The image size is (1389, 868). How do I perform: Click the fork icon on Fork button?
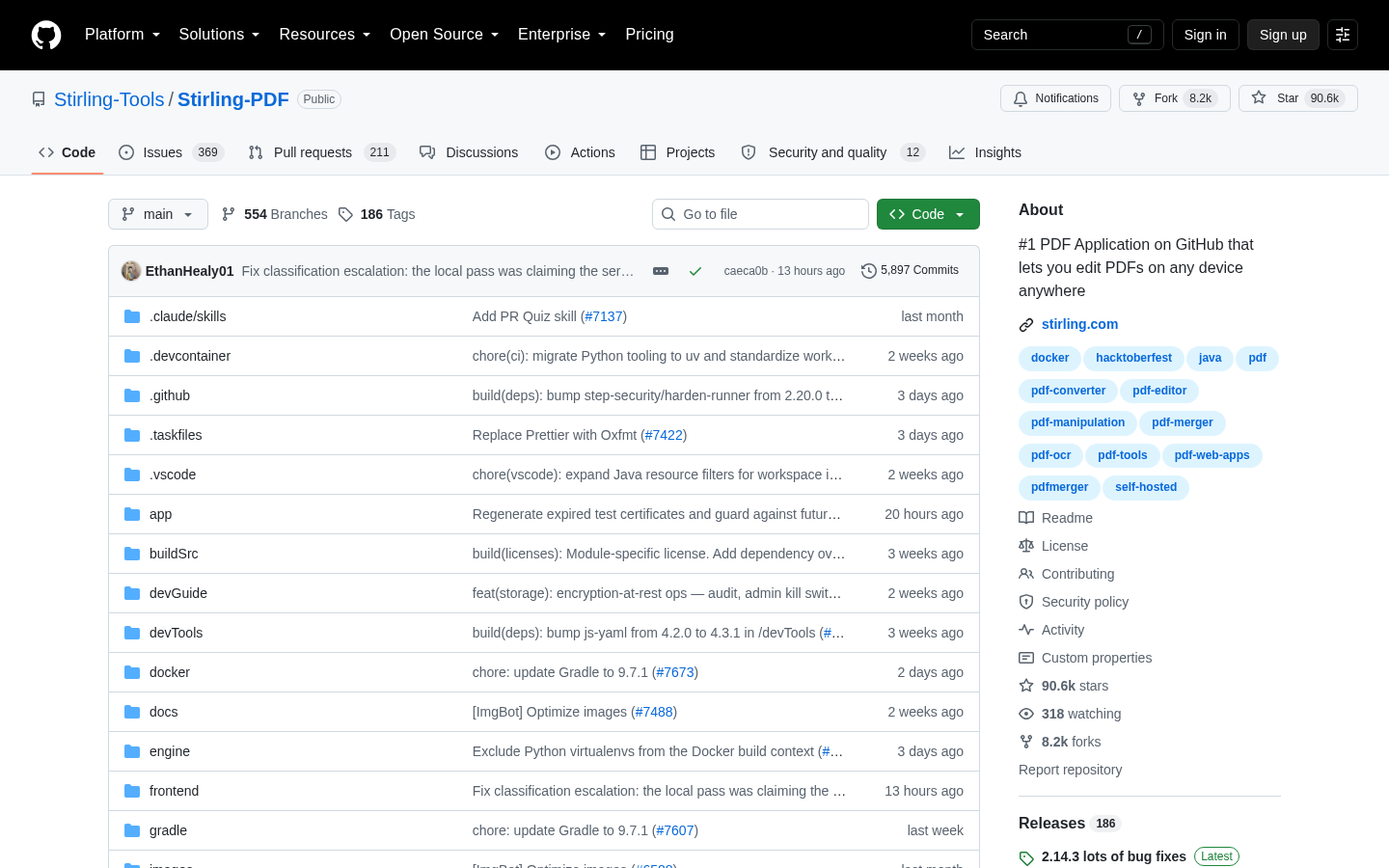coord(1139,98)
